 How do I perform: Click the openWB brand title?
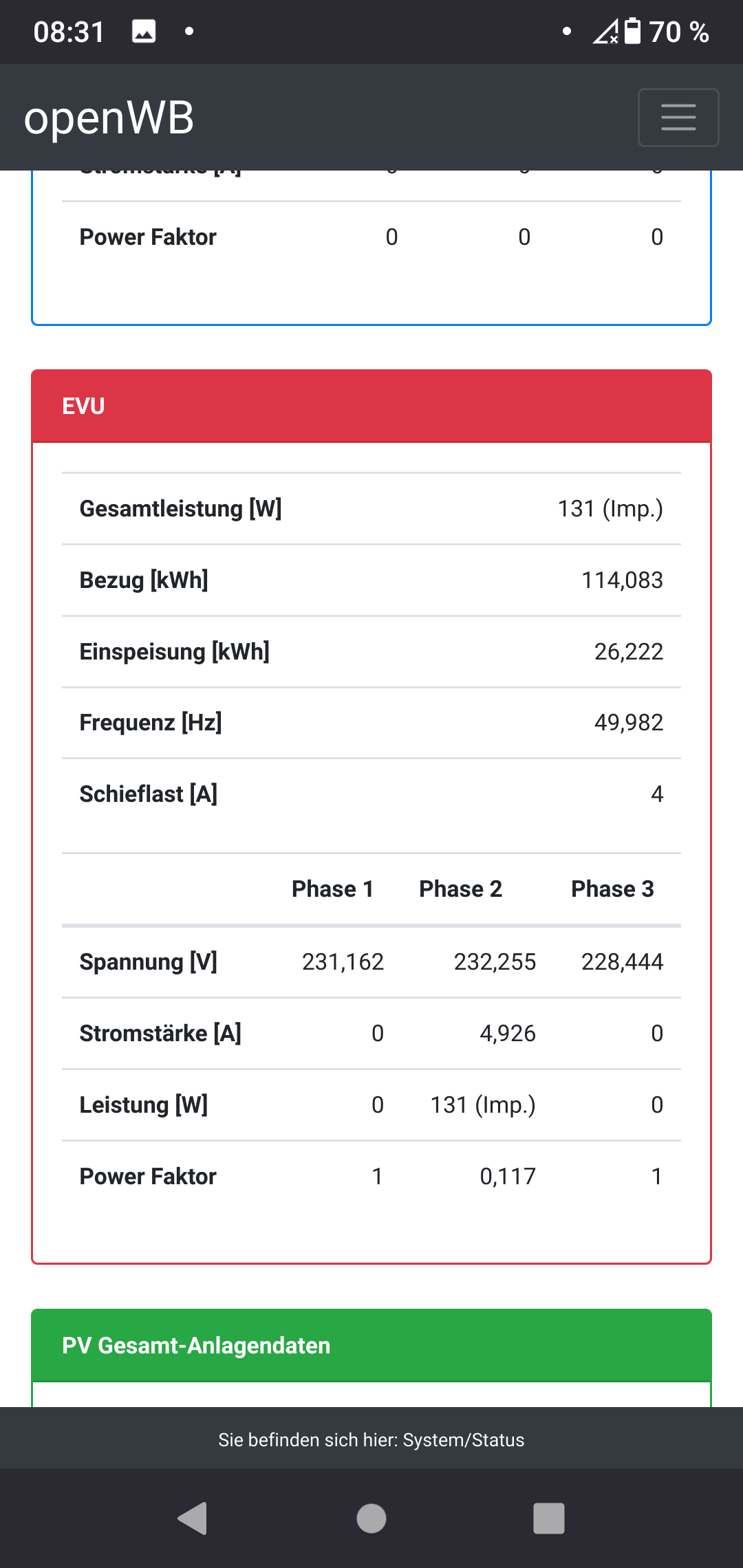tap(109, 118)
